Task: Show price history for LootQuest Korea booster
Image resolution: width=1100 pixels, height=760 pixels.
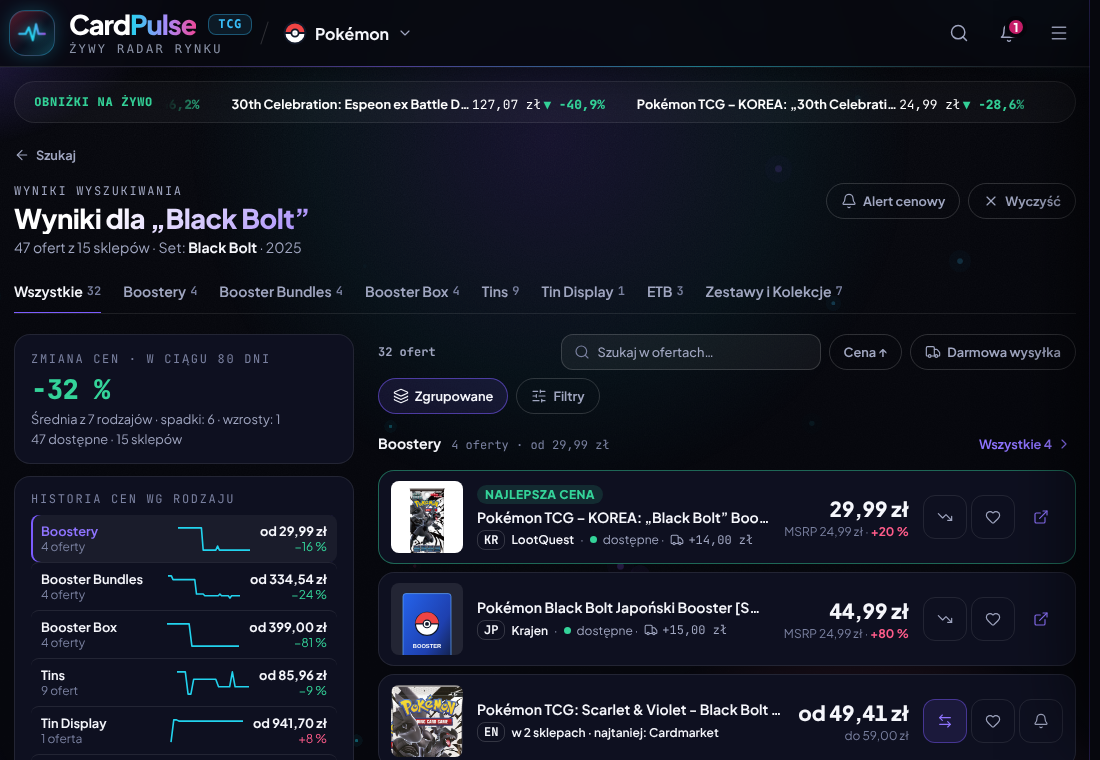Action: (x=944, y=517)
